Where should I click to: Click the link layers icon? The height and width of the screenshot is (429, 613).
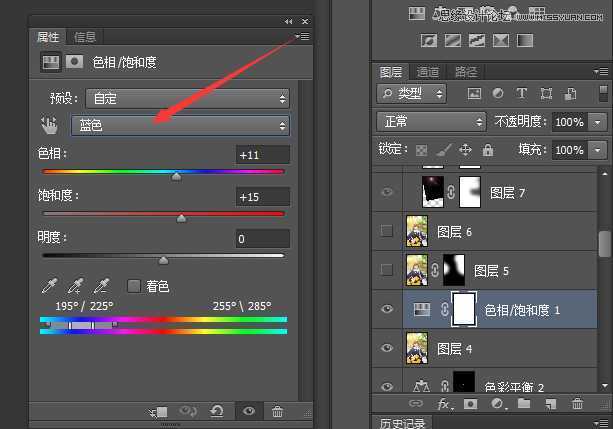[416, 403]
